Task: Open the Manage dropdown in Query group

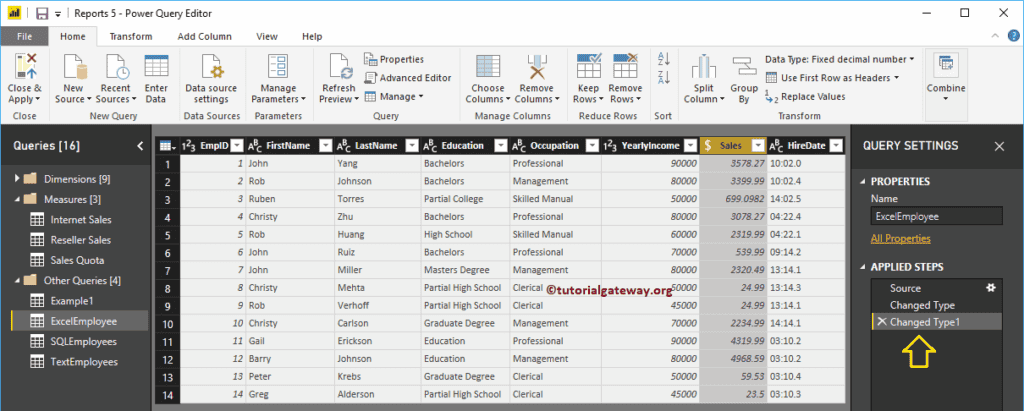Action: point(394,97)
